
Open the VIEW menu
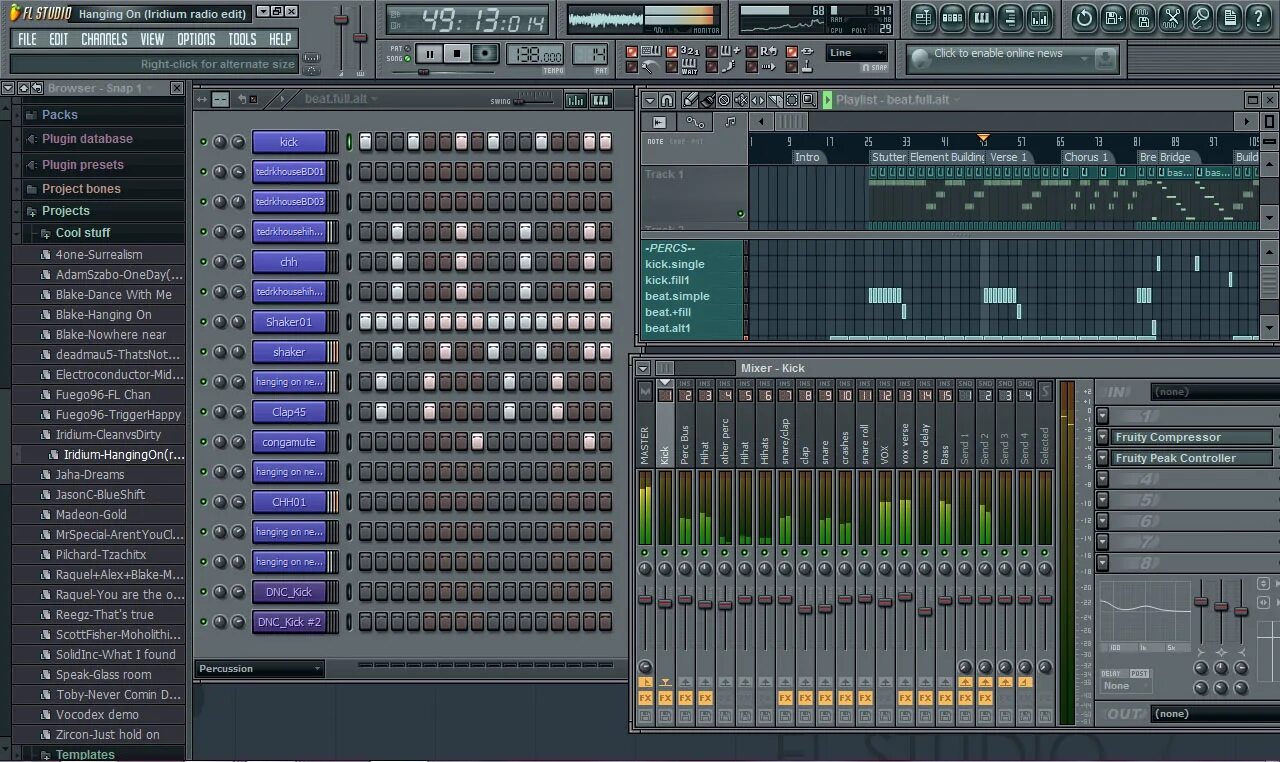[152, 39]
